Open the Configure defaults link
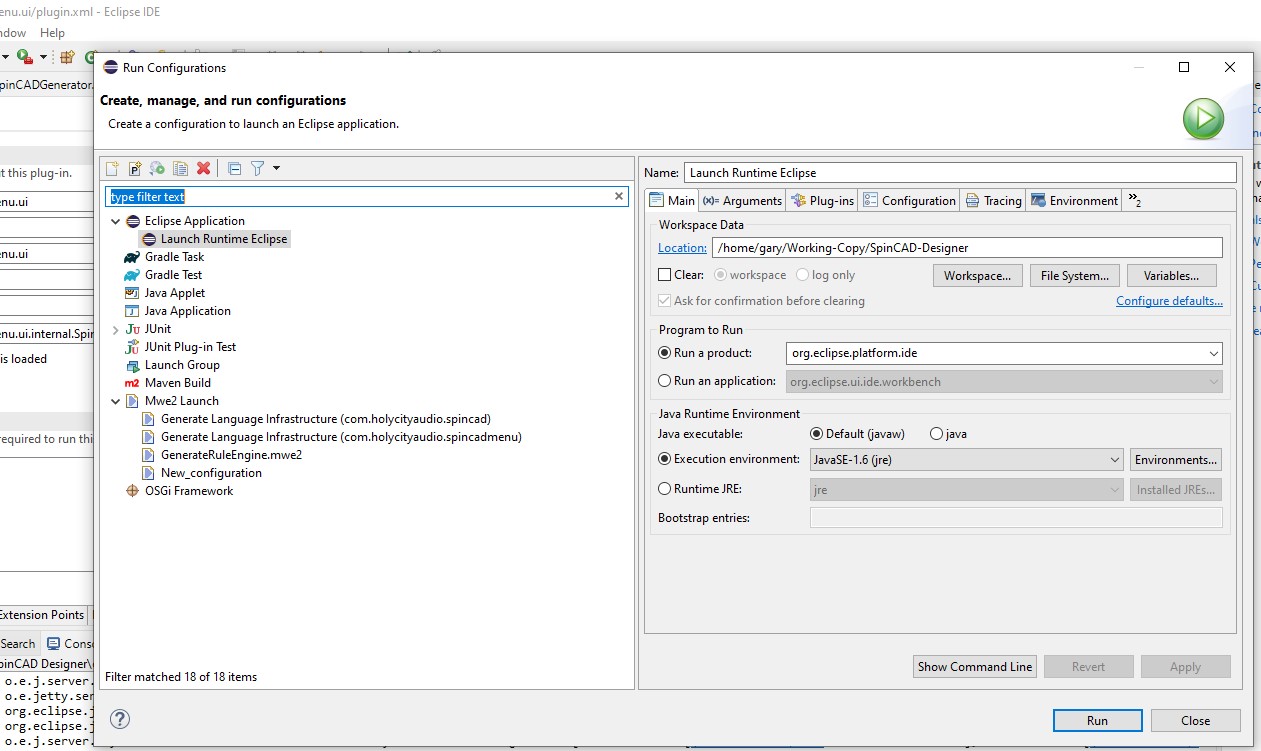1261x751 pixels. (1169, 300)
